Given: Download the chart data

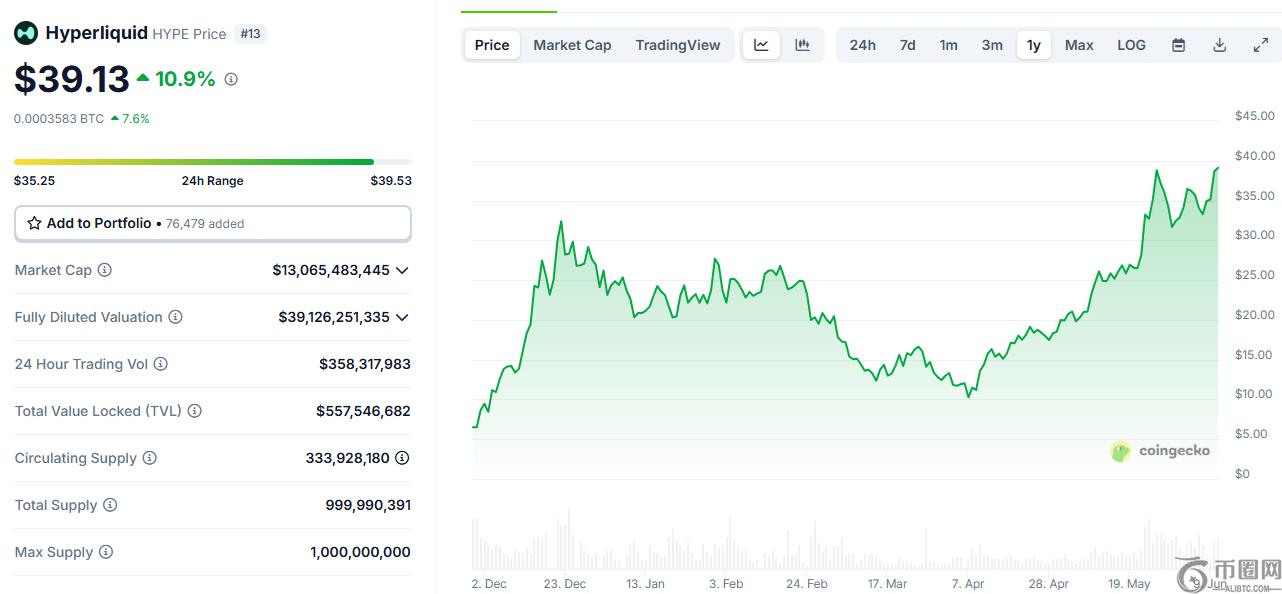Looking at the screenshot, I should click(x=1219, y=45).
